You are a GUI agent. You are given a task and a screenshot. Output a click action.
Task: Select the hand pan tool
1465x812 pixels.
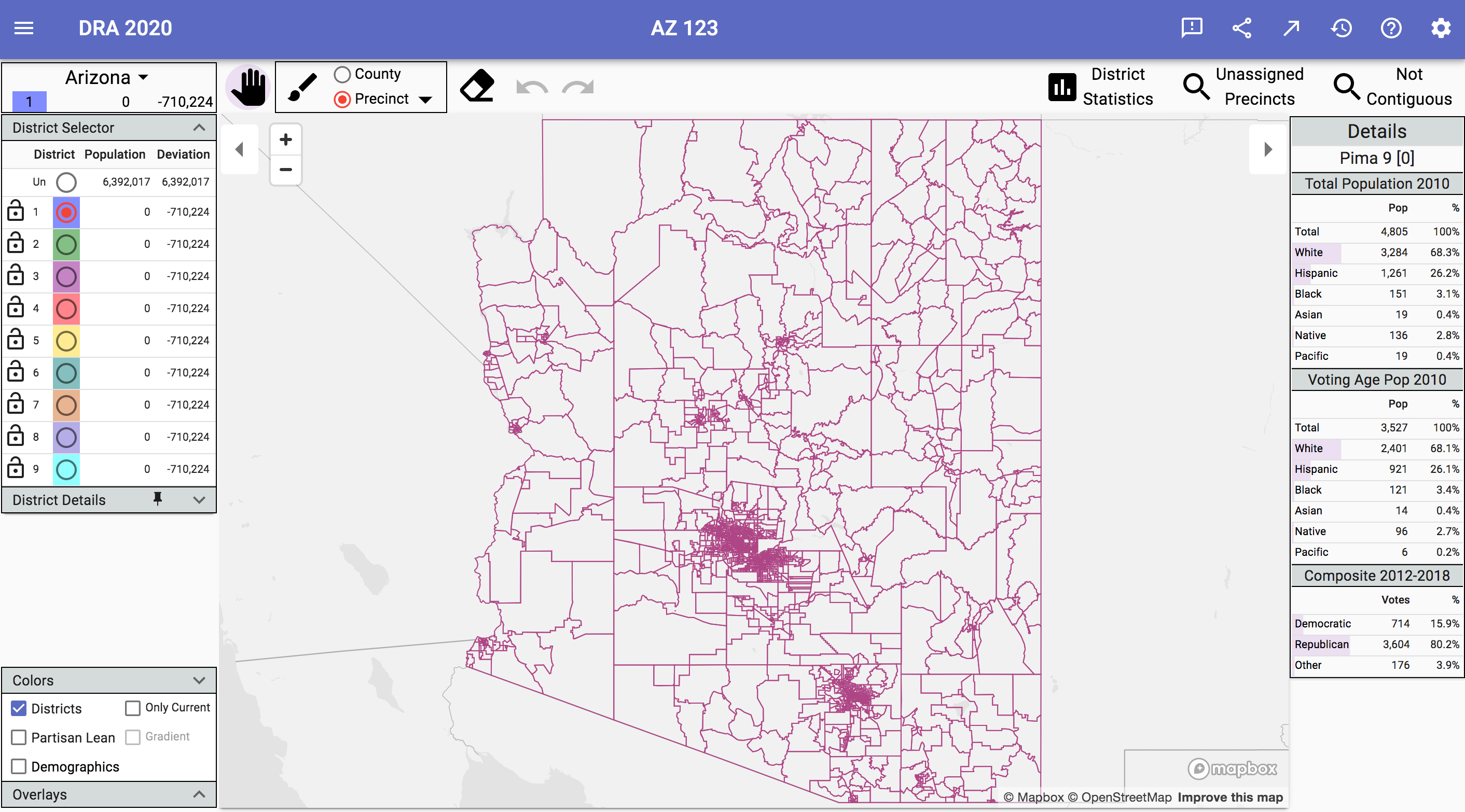247,86
